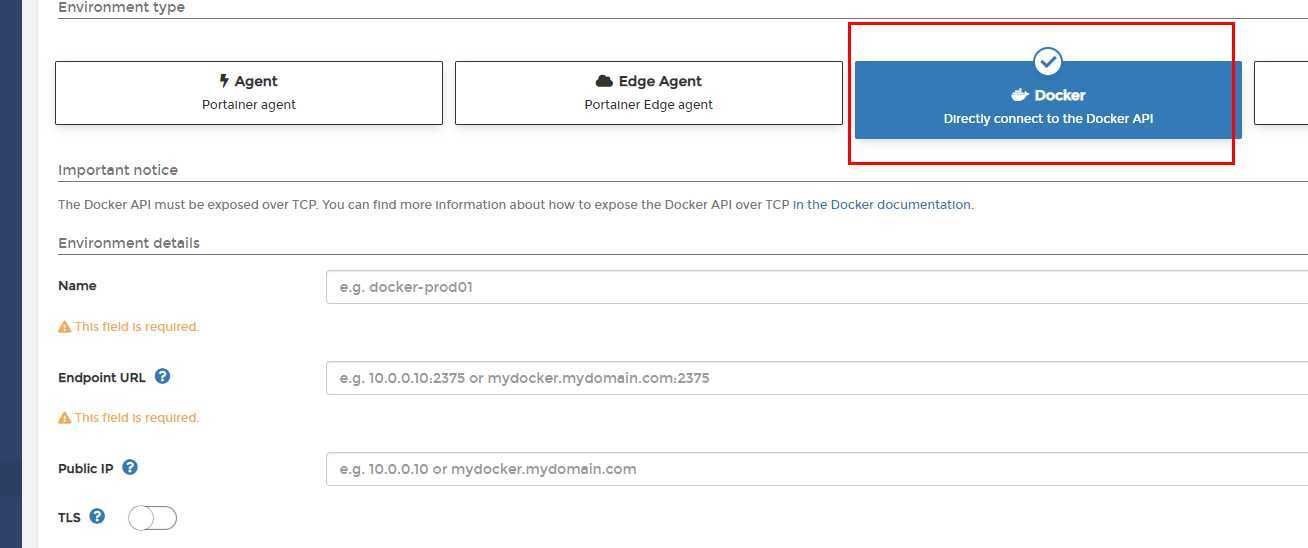Click the Docker whale icon
This screenshot has width=1308, height=548.
click(1020, 95)
